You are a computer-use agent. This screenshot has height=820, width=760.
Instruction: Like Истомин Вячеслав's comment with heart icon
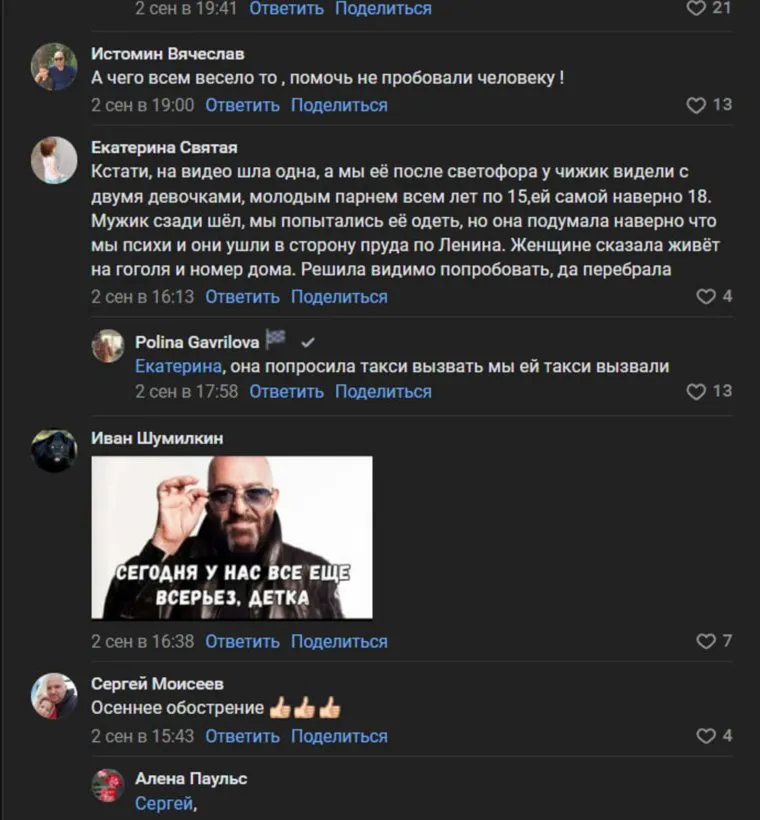[696, 105]
